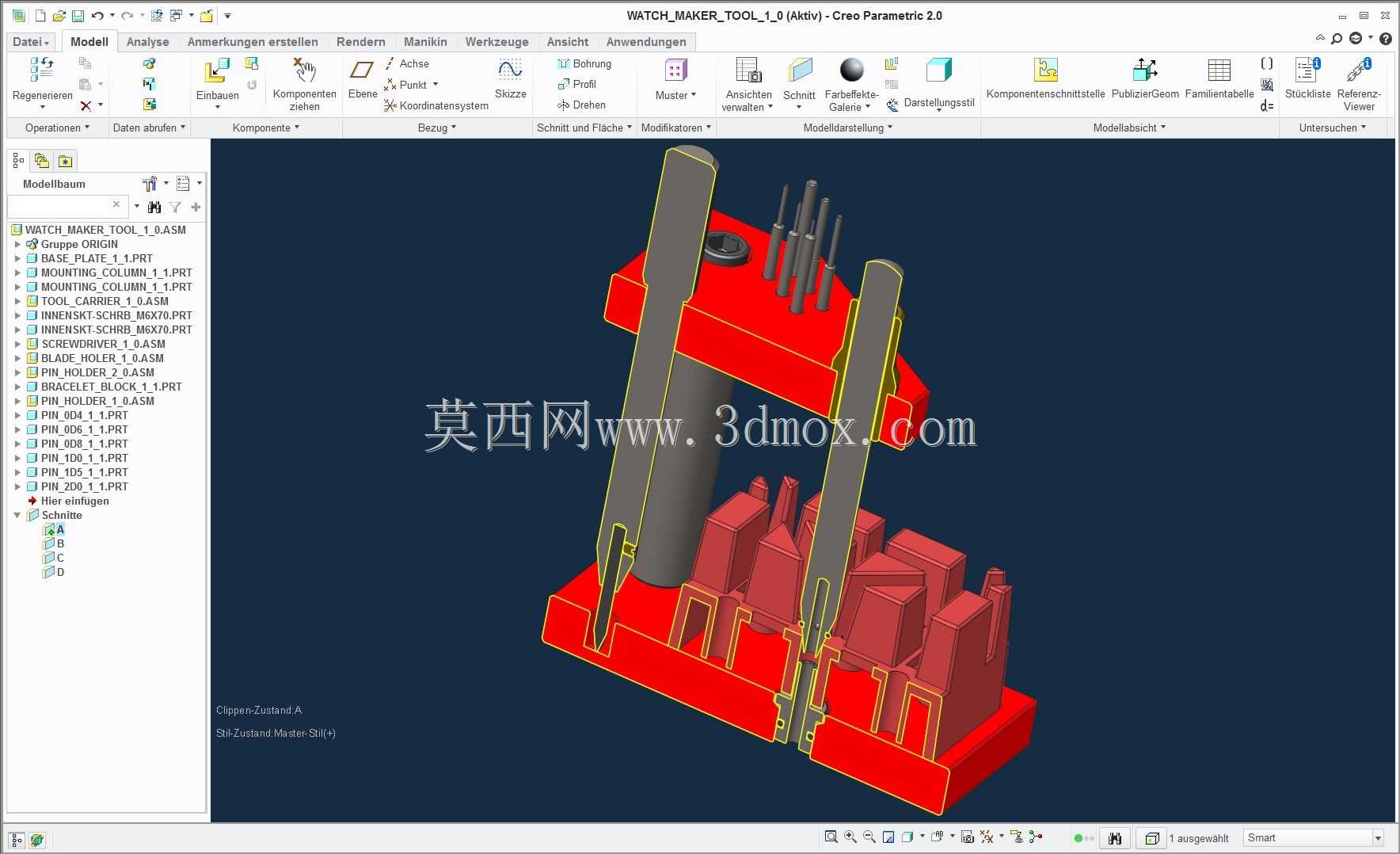
Task: Collapse the Schnitte node
Action: pos(17,515)
